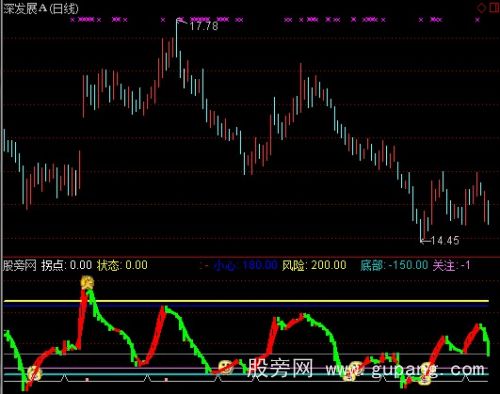
Task: Click the 状态: 0.00 indicator value
Action: pos(122,265)
